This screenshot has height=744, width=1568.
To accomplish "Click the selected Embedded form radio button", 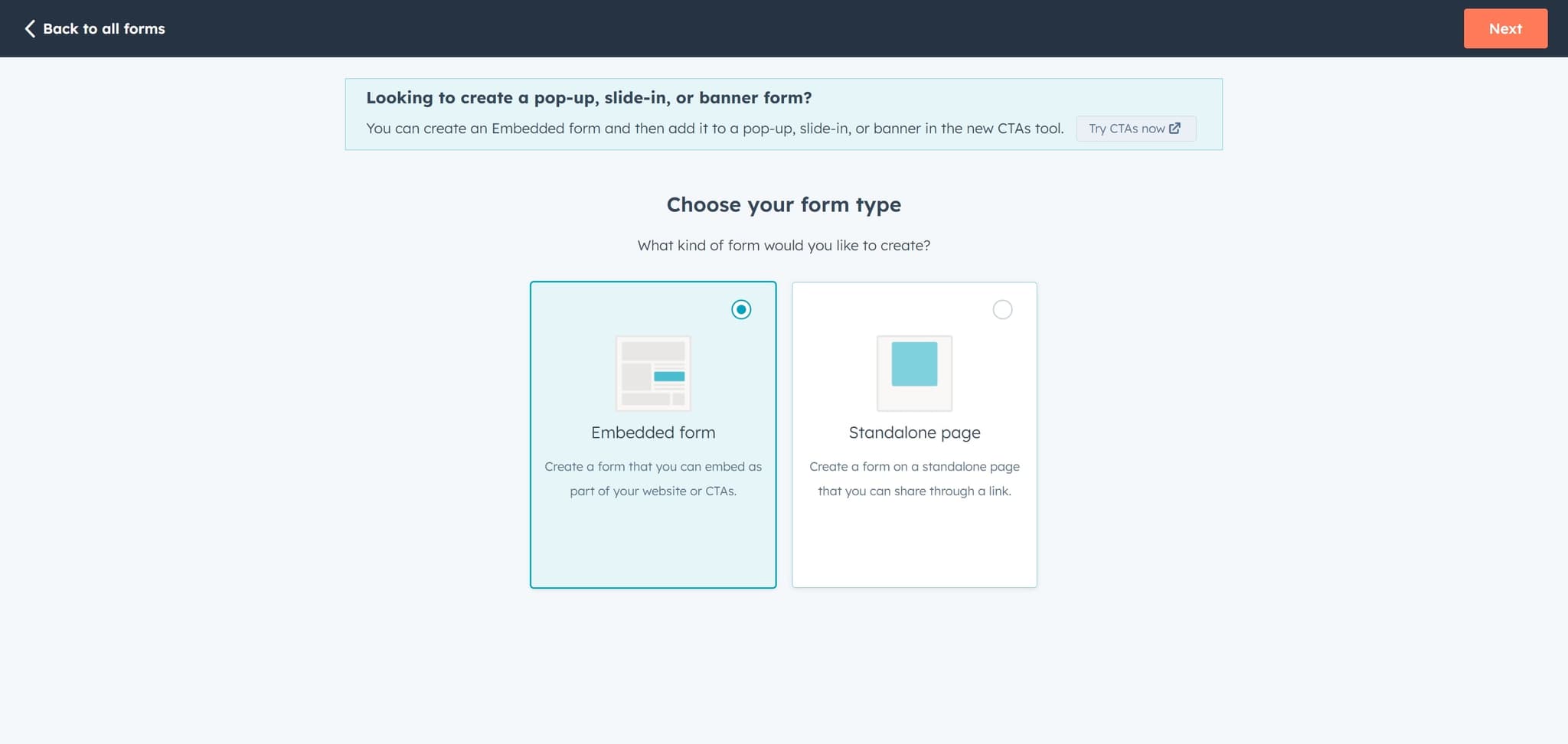I will (x=740, y=310).
